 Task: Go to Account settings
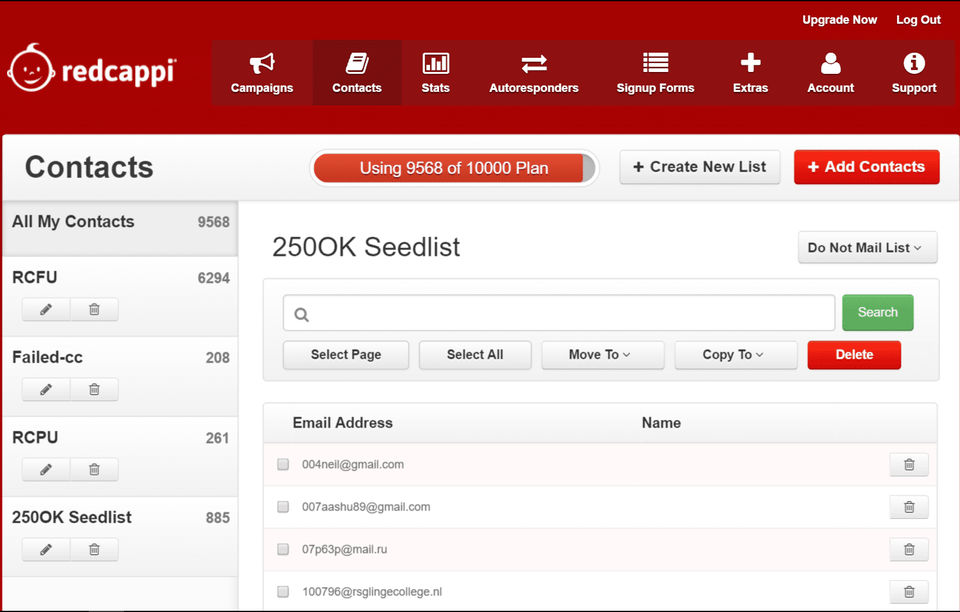[830, 73]
